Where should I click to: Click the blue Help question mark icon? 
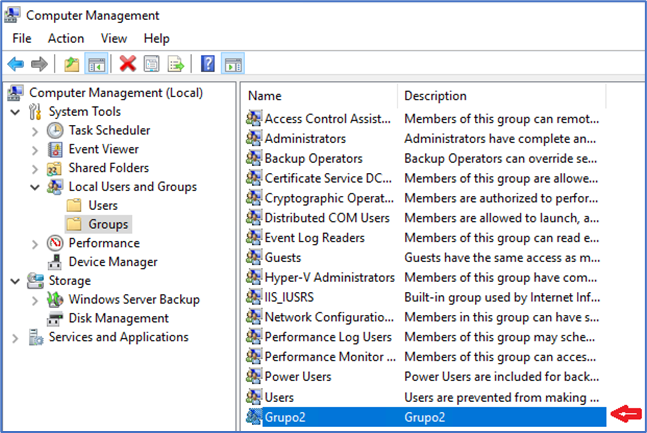tap(208, 64)
